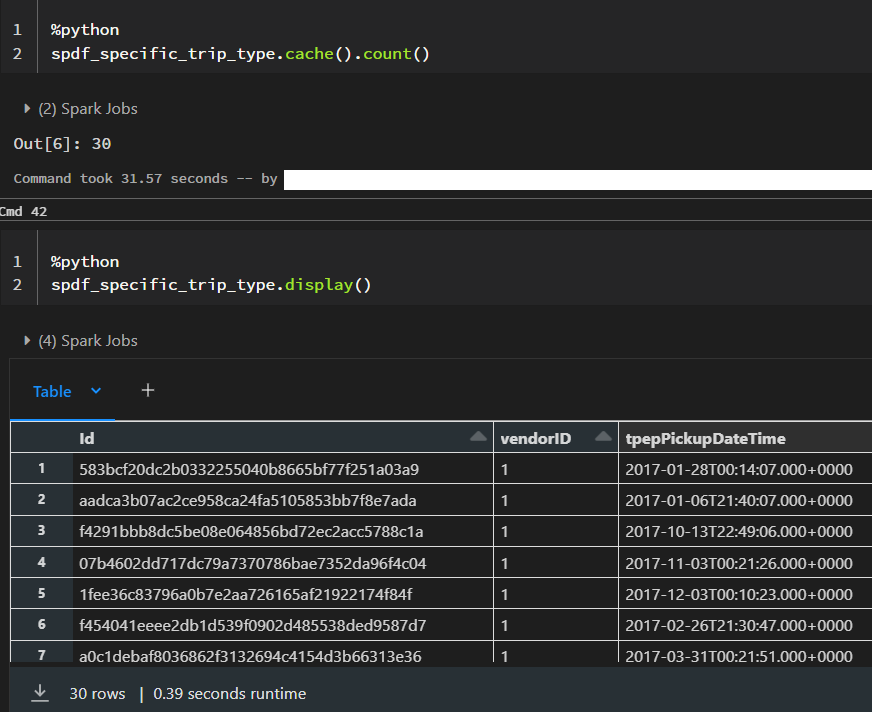Click the Cmd 42 cell label
The width and height of the screenshot is (872, 712).
23,211
